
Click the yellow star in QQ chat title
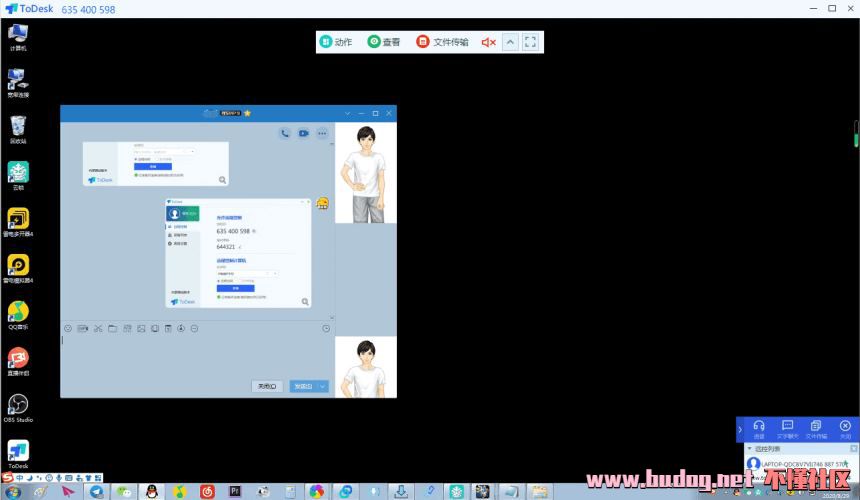pos(247,113)
